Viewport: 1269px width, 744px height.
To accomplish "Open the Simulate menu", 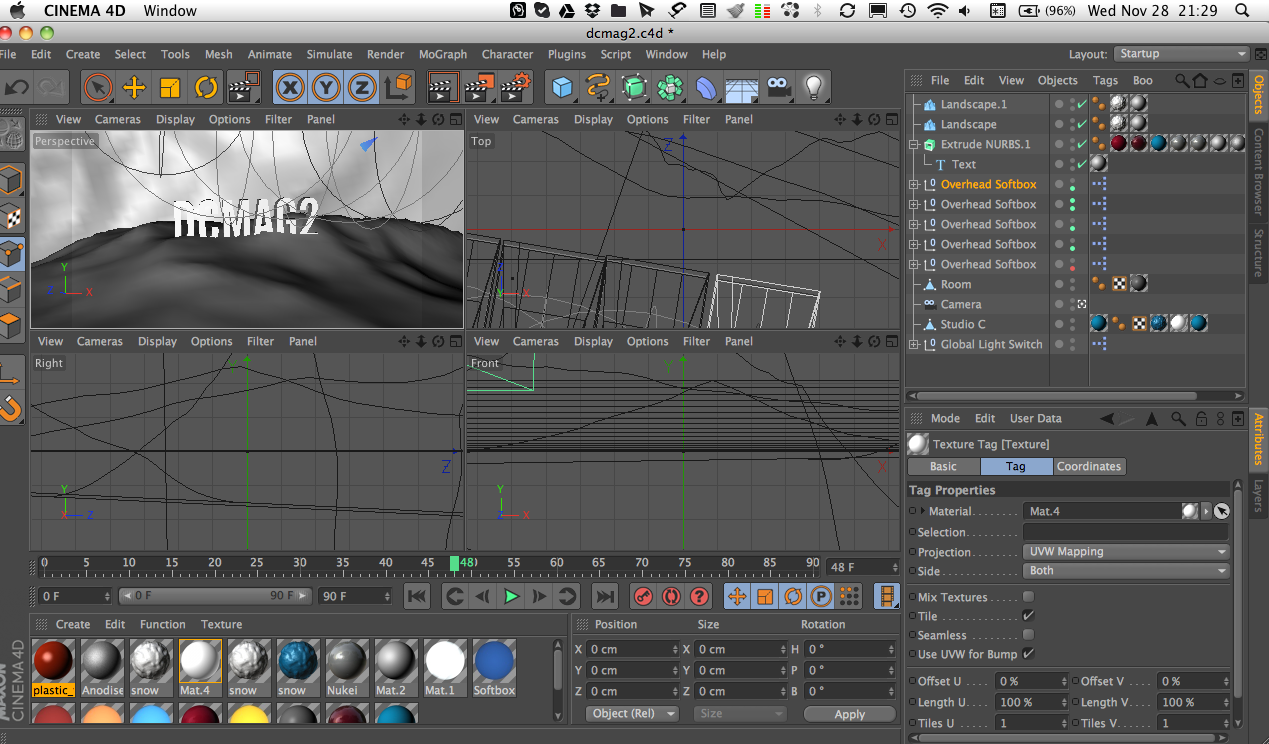I will (x=329, y=54).
